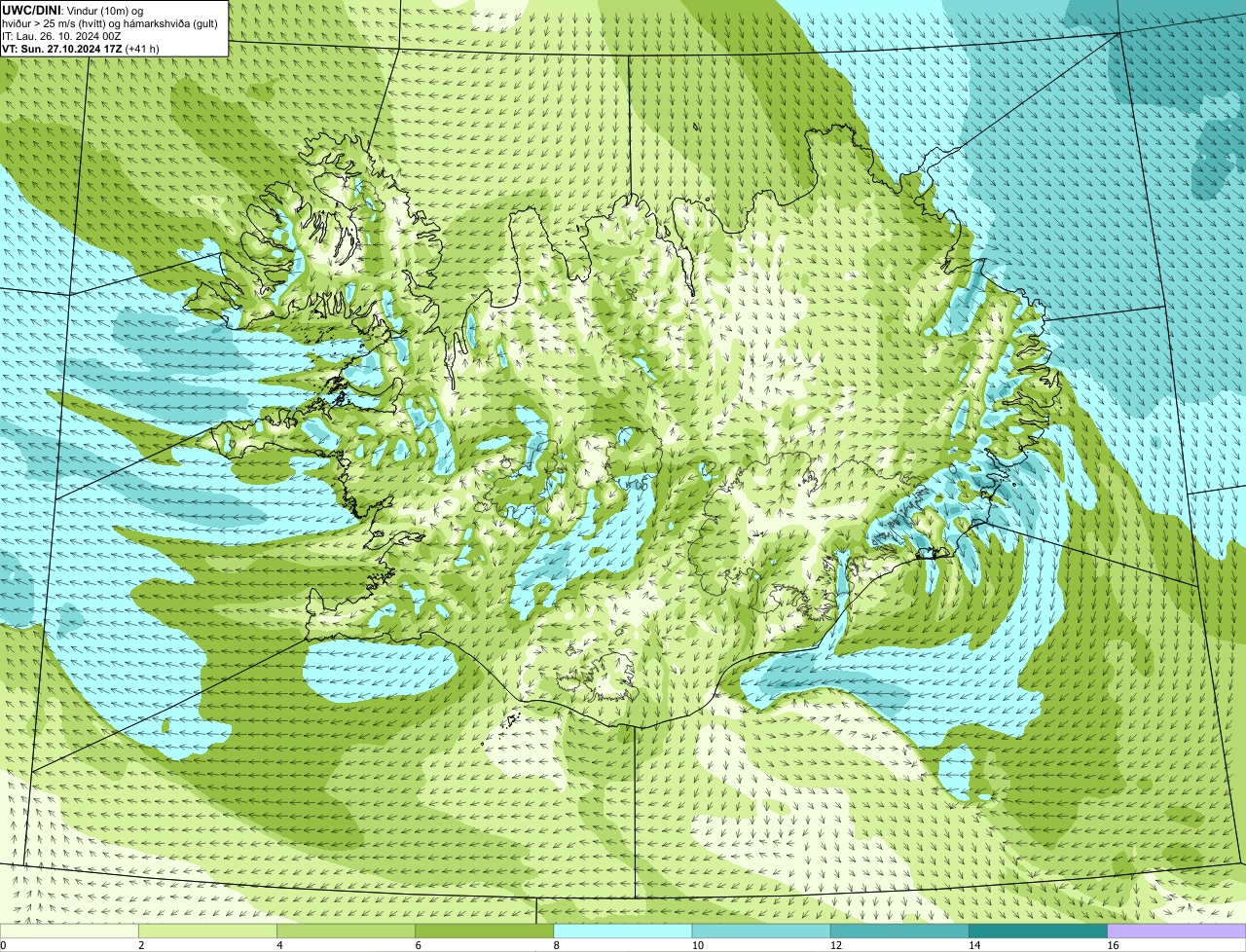
Task: Click the "UWC/DINI: Vindur (10m) og" title line
Action: [73, 11]
